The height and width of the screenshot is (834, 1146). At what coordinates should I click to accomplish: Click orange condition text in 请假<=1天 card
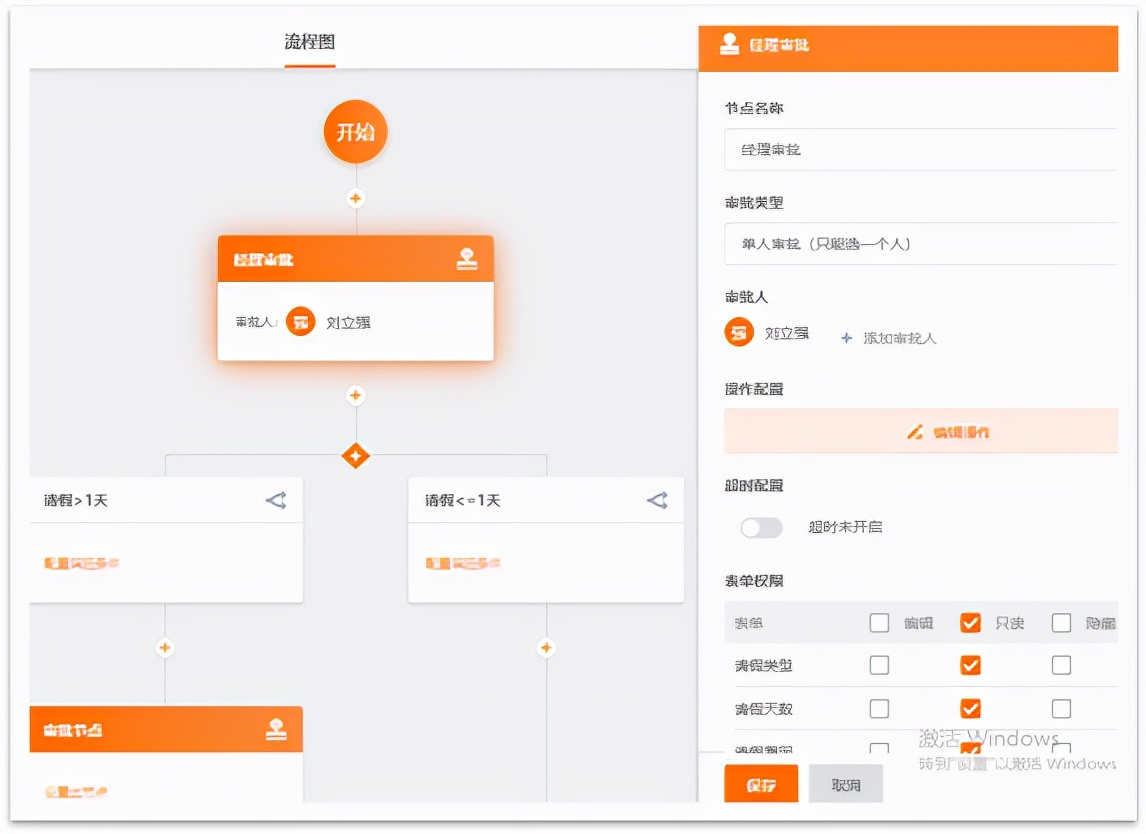463,563
